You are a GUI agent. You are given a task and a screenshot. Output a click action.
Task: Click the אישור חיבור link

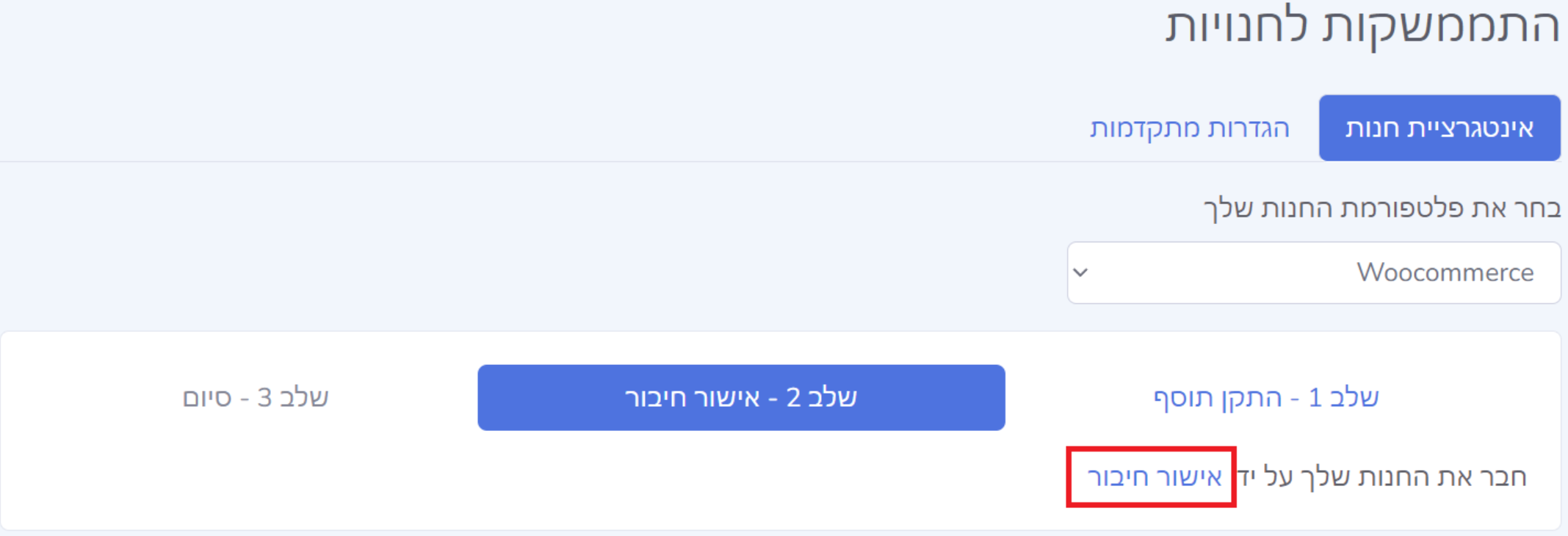pos(1154,477)
